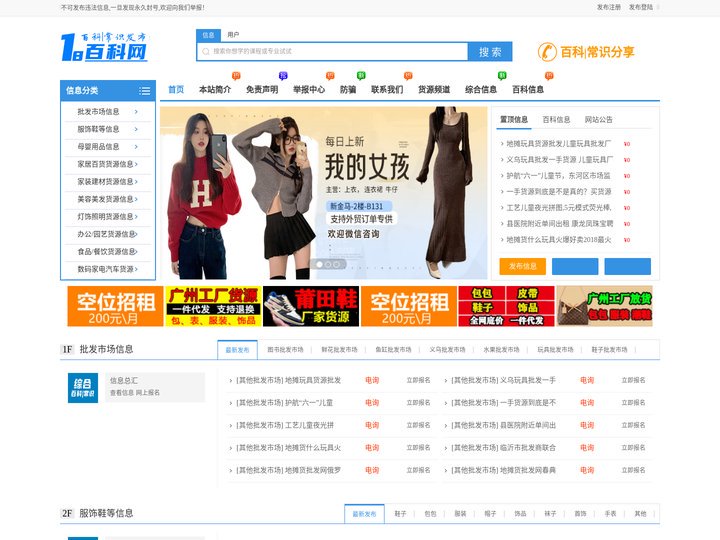Click the 综合 百科常识 blue square icon
The width and height of the screenshot is (720, 540).
pyautogui.click(x=83, y=388)
